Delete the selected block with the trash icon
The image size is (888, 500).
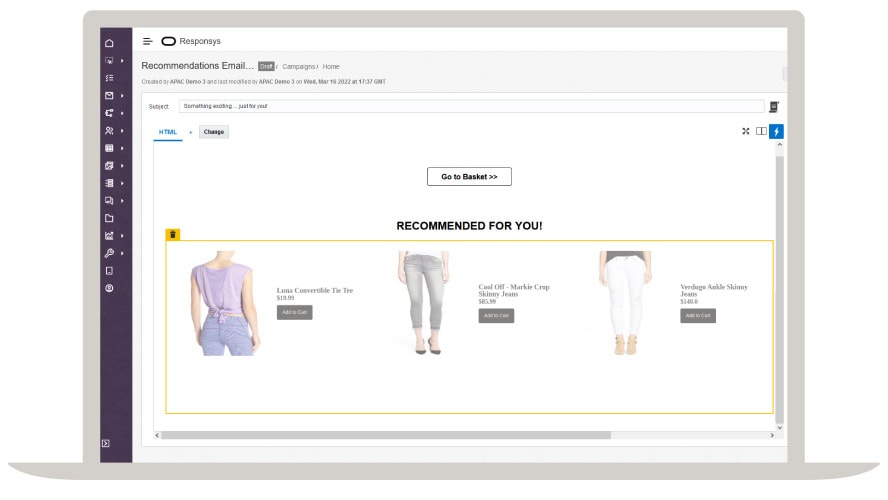[173, 234]
